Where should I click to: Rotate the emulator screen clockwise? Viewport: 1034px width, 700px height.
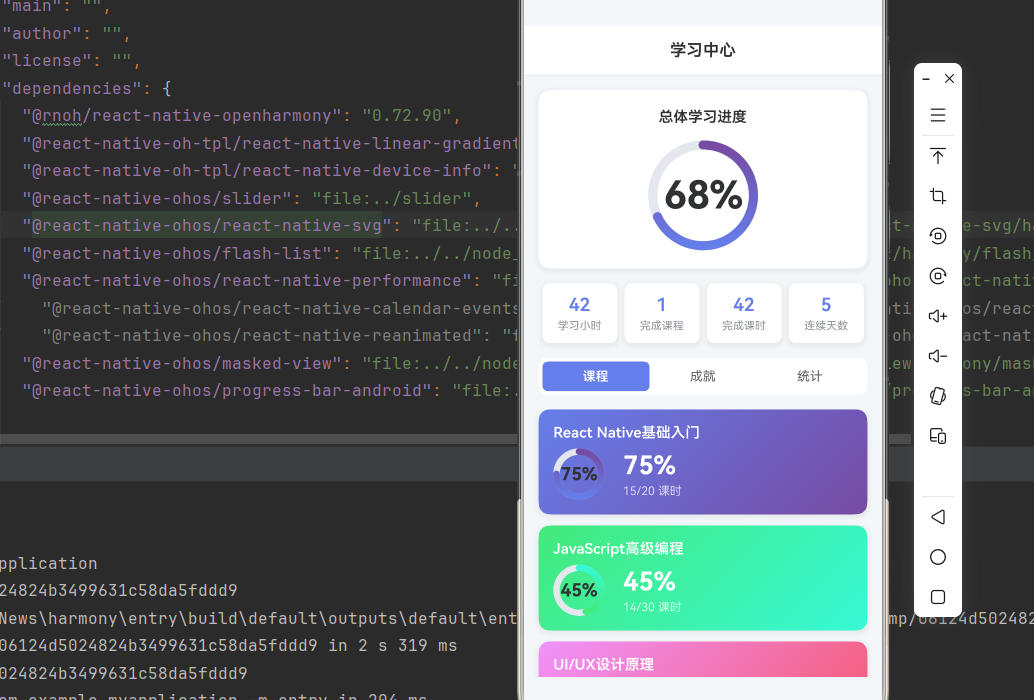point(938,276)
